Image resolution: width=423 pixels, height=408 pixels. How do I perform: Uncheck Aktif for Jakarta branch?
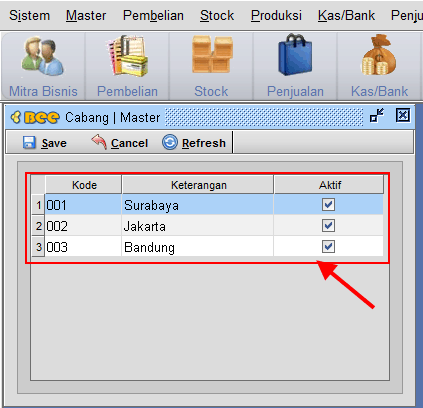328,226
